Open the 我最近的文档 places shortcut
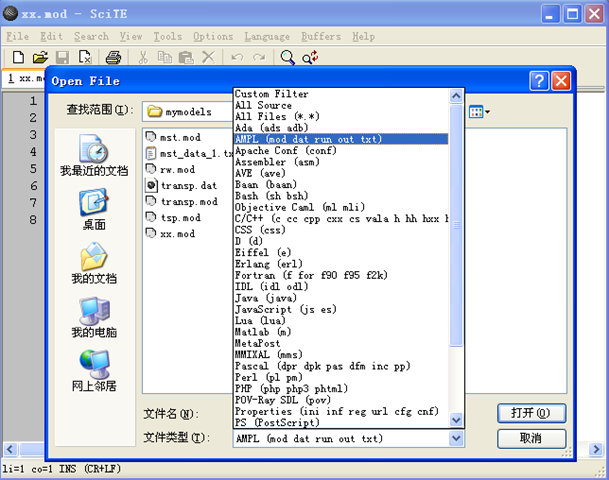This screenshot has width=609, height=480. coord(94,155)
